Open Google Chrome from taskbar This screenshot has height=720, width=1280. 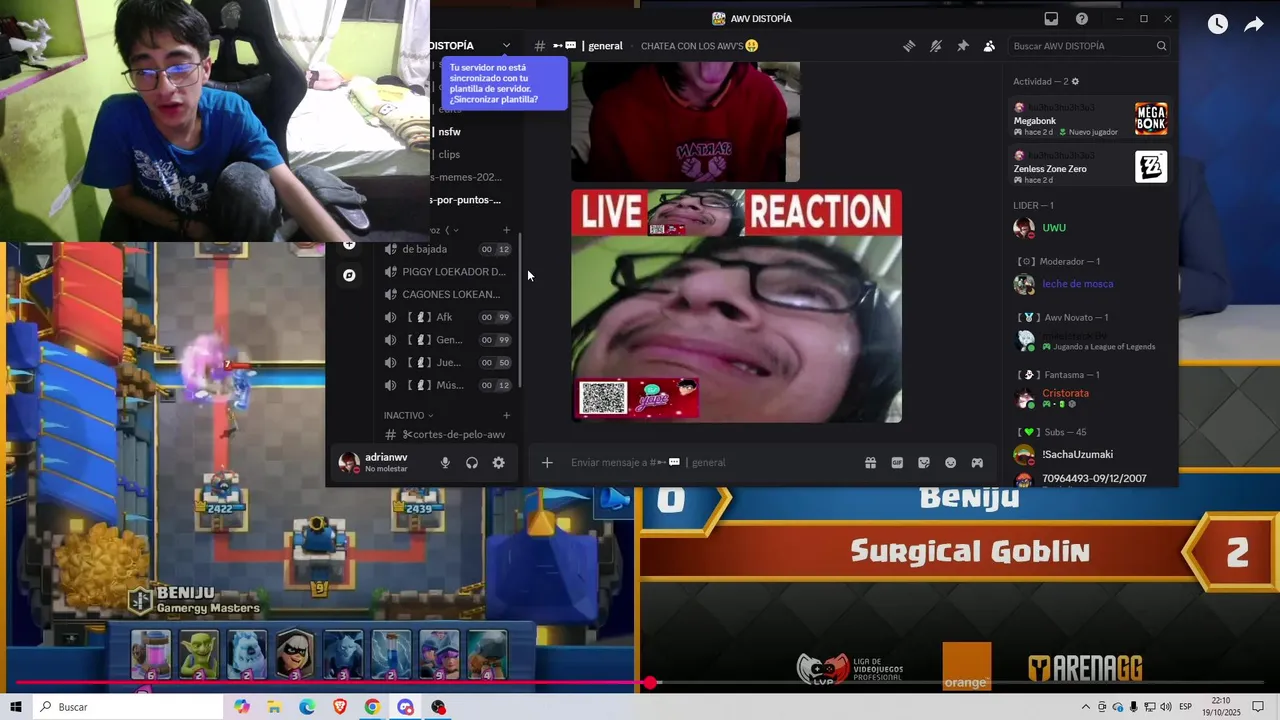372,707
